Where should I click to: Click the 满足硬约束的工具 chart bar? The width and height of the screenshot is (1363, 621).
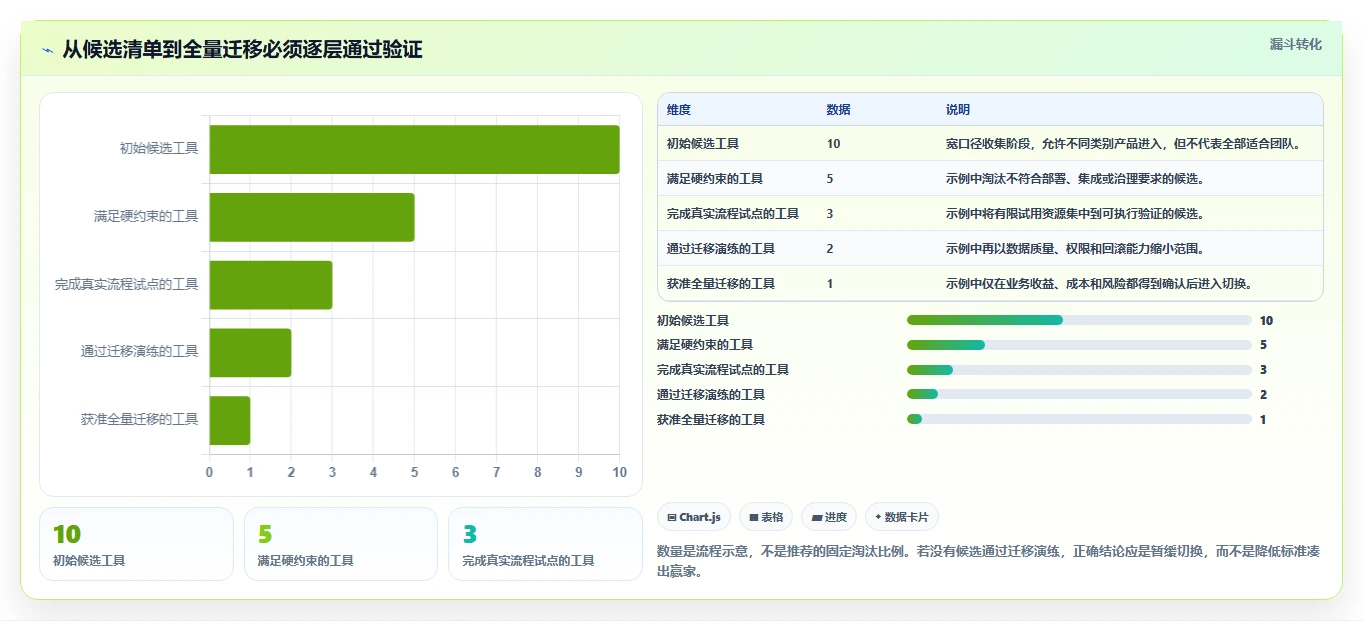(x=312, y=217)
